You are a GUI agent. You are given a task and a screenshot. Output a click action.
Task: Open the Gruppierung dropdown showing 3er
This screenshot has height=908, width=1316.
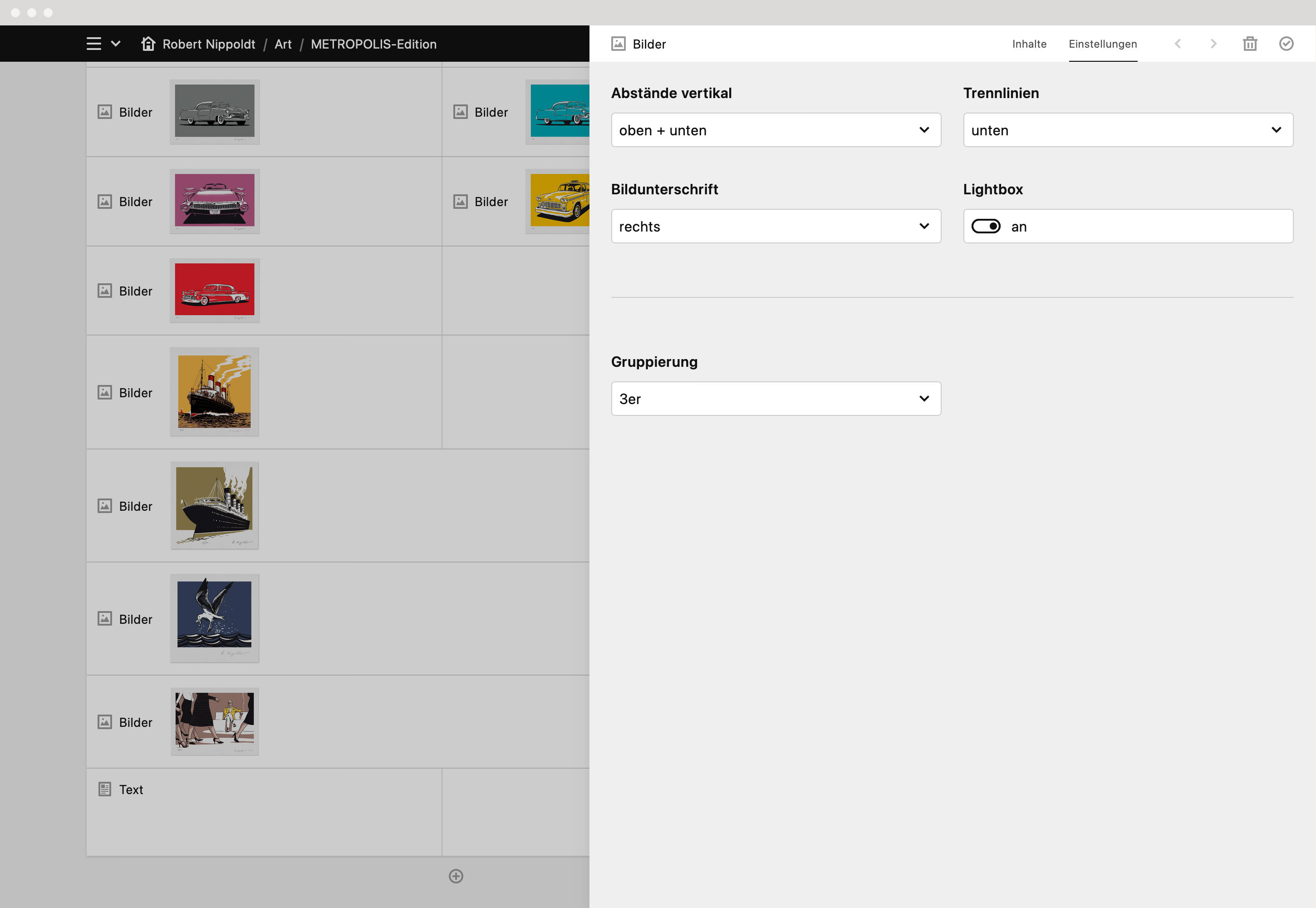click(776, 398)
